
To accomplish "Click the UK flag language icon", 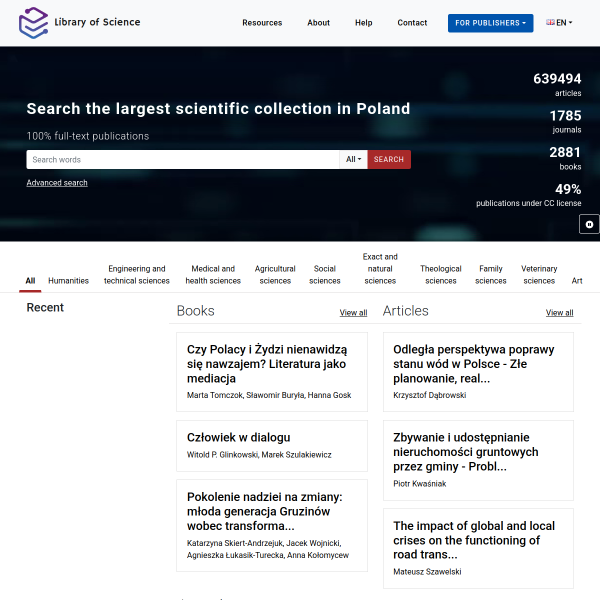I will coord(550,23).
